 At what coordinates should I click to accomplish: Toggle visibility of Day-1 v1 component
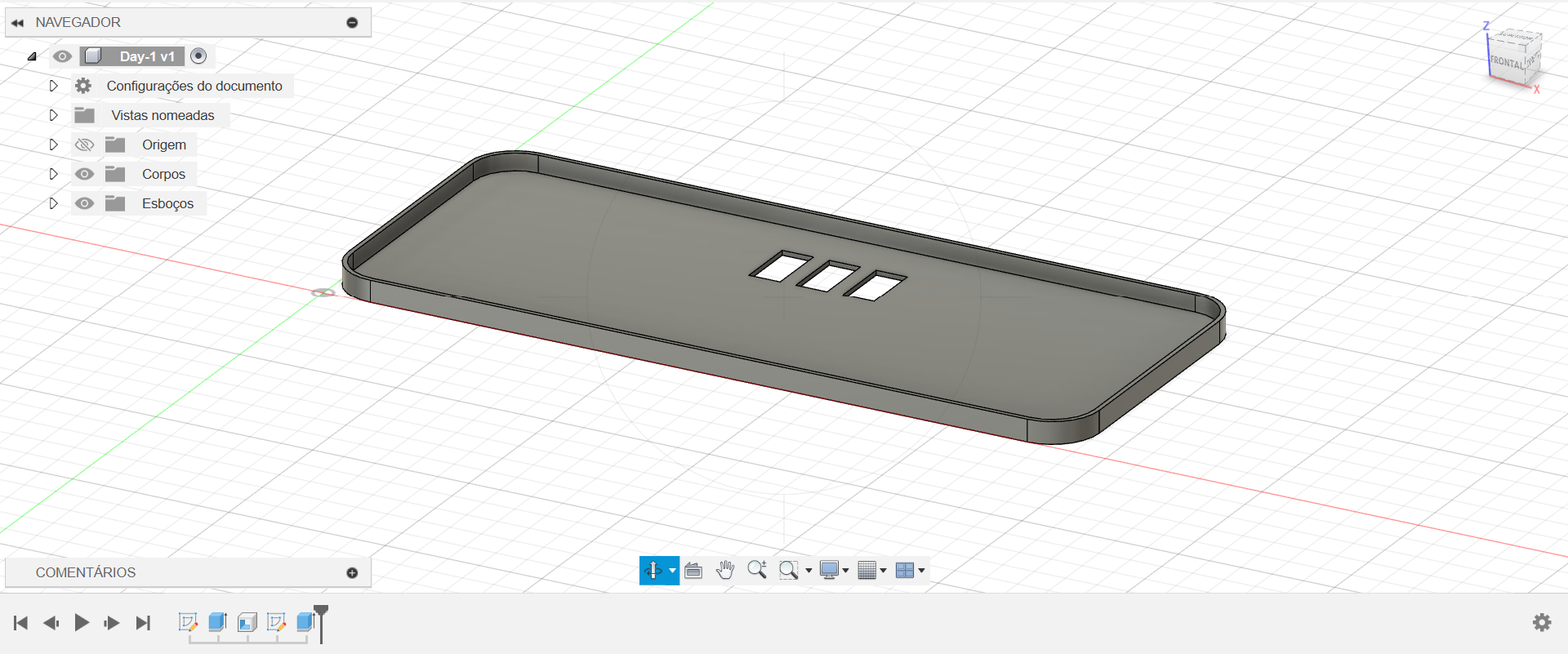click(x=62, y=56)
